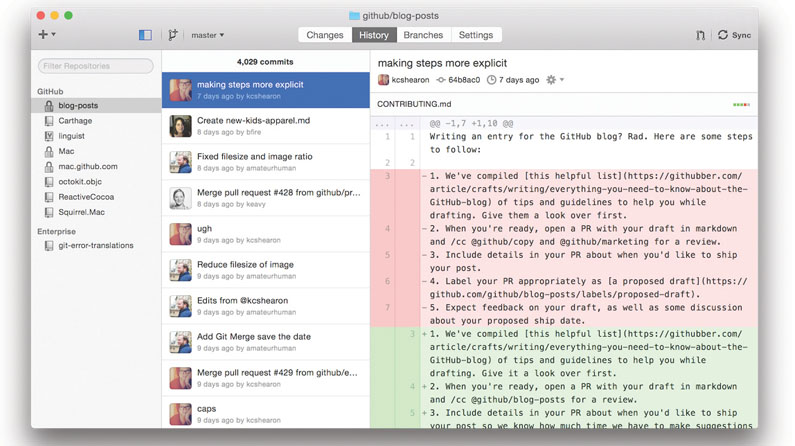795x446 pixels.
Task: Focus the Filter Repositories field
Action: pyautogui.click(x=95, y=66)
